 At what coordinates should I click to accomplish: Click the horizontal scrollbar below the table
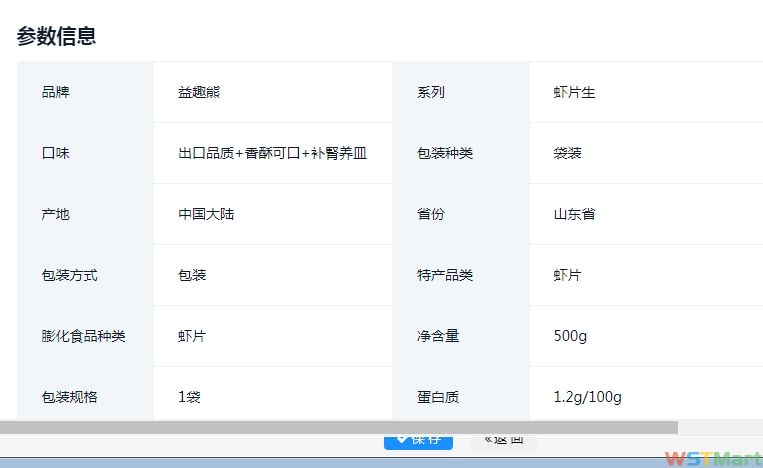click(x=338, y=427)
